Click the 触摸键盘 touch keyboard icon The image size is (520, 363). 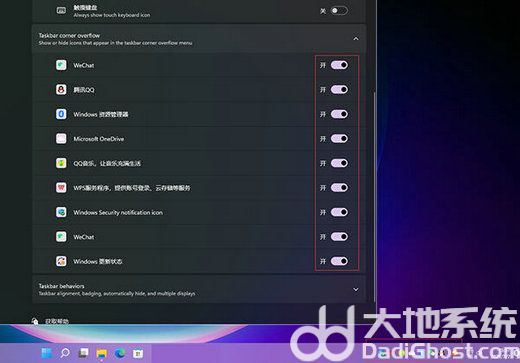61,11
